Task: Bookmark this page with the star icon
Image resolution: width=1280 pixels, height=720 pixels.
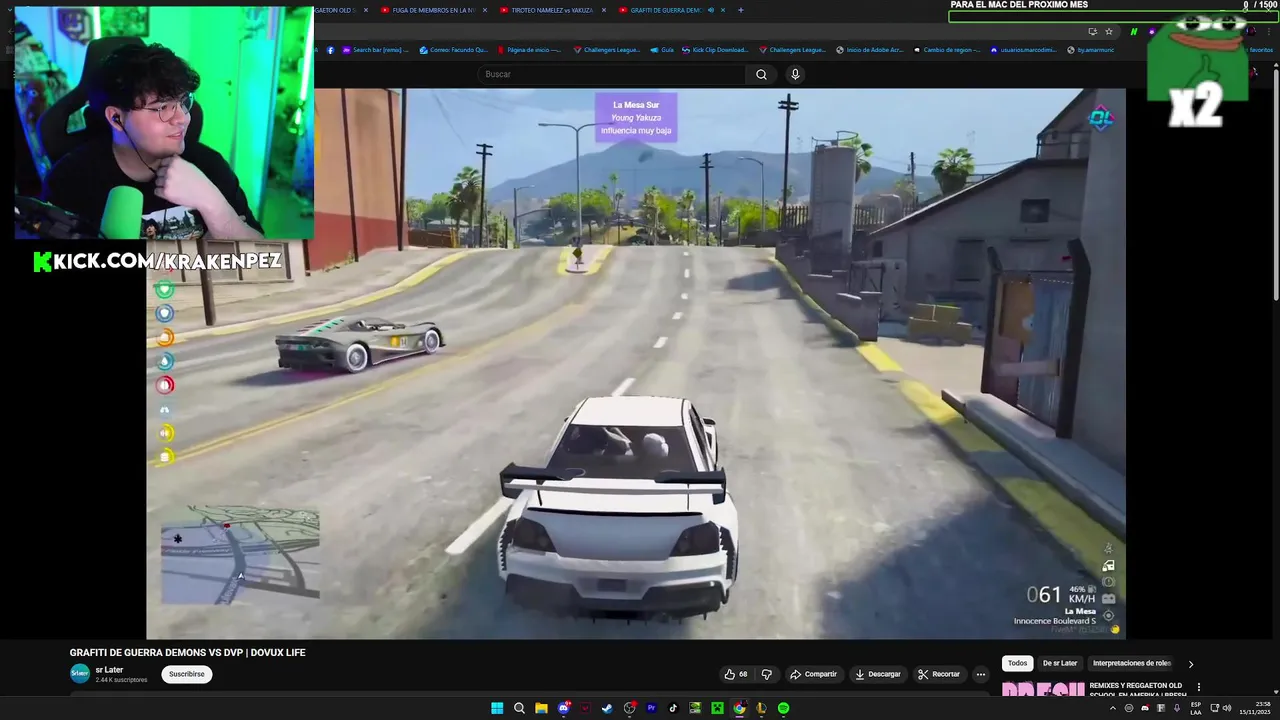Action: tap(1108, 32)
